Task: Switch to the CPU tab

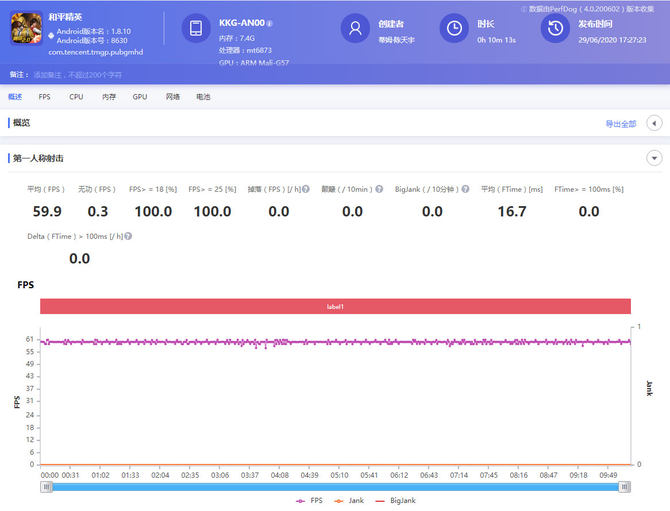Action: [76, 97]
